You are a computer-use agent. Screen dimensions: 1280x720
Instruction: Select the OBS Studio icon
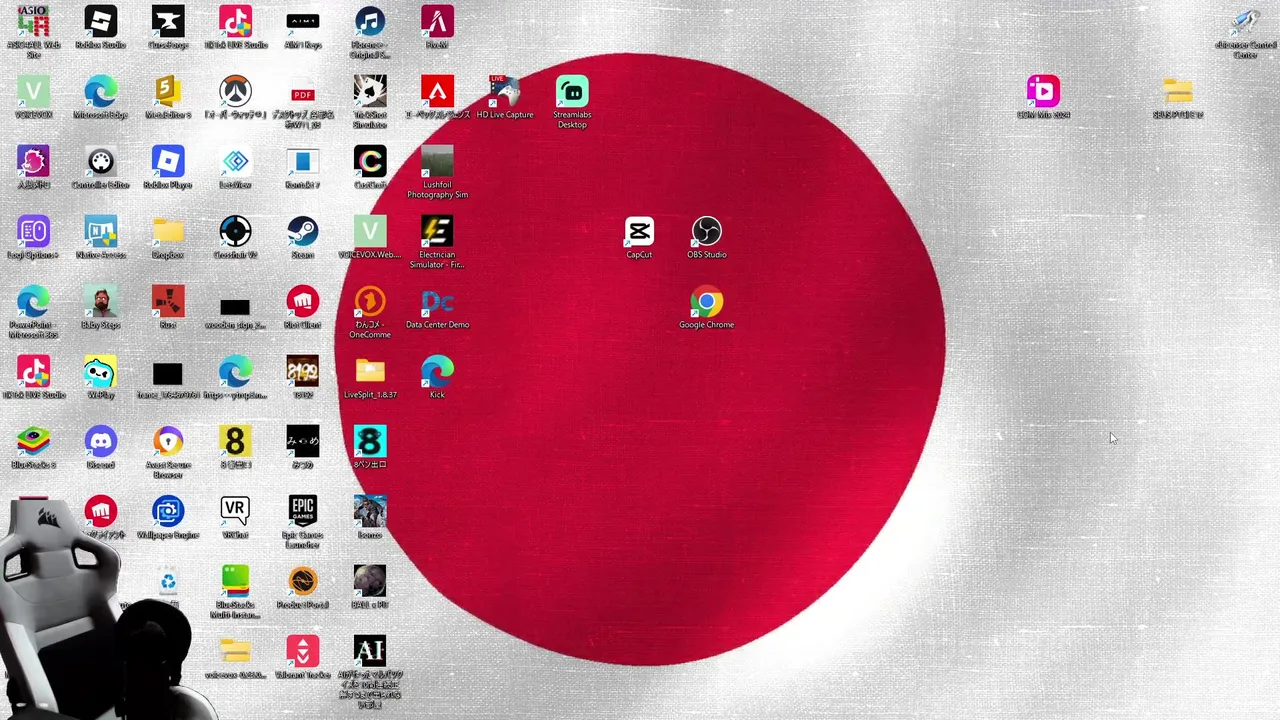(707, 232)
